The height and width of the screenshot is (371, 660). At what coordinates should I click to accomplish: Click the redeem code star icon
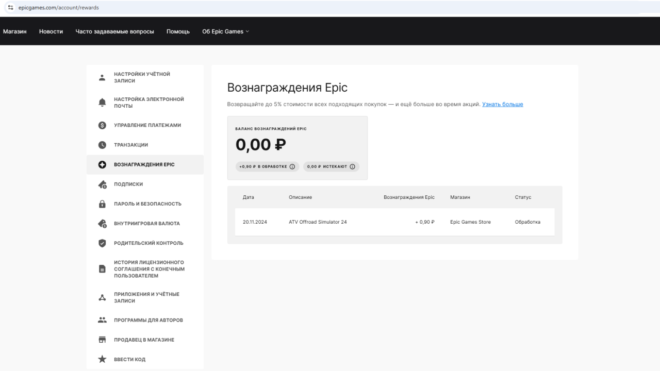pos(102,359)
